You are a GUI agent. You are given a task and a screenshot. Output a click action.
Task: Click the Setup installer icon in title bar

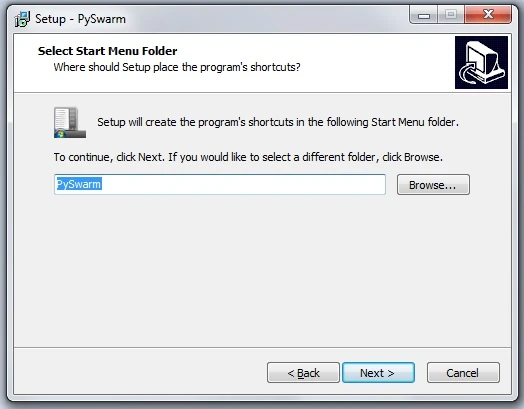pyautogui.click(x=22, y=19)
